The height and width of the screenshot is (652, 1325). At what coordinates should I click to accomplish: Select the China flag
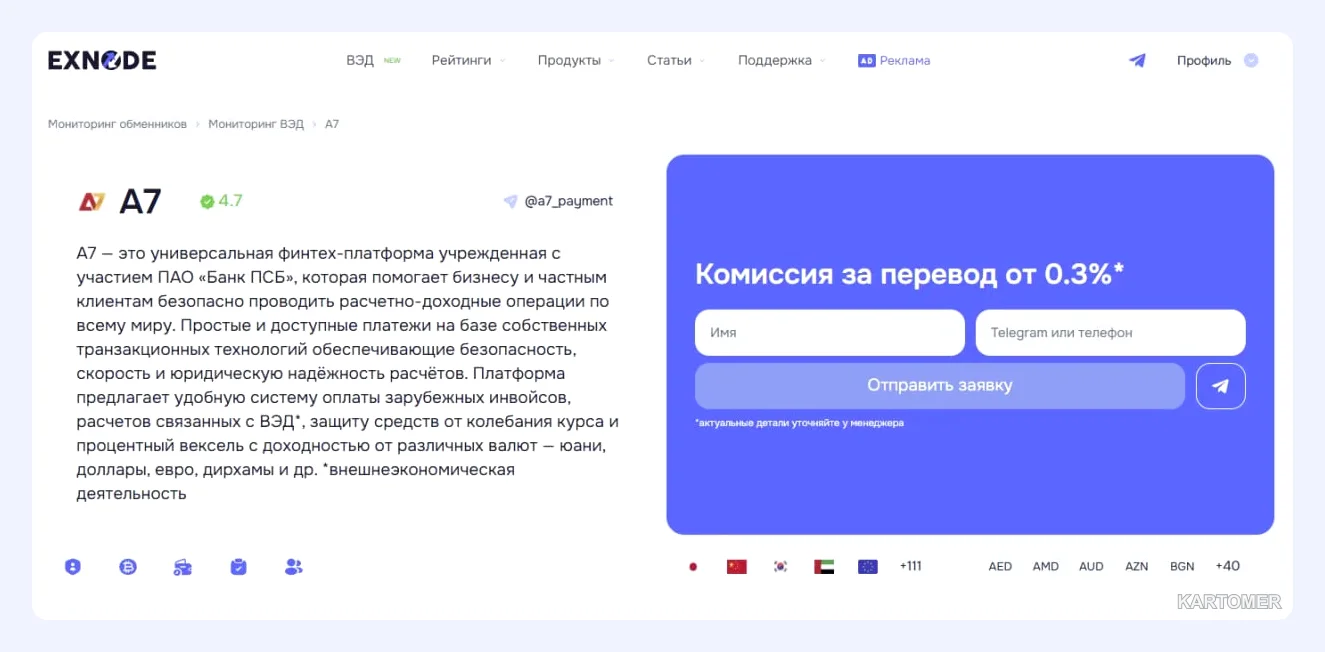(737, 566)
